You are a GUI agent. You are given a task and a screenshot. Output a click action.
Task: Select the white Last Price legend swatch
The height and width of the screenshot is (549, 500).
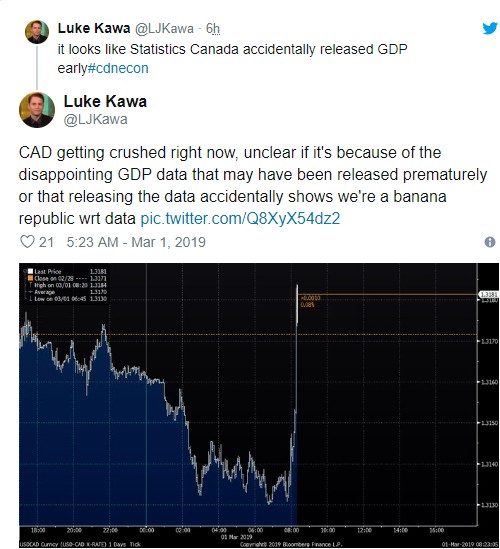[30, 271]
